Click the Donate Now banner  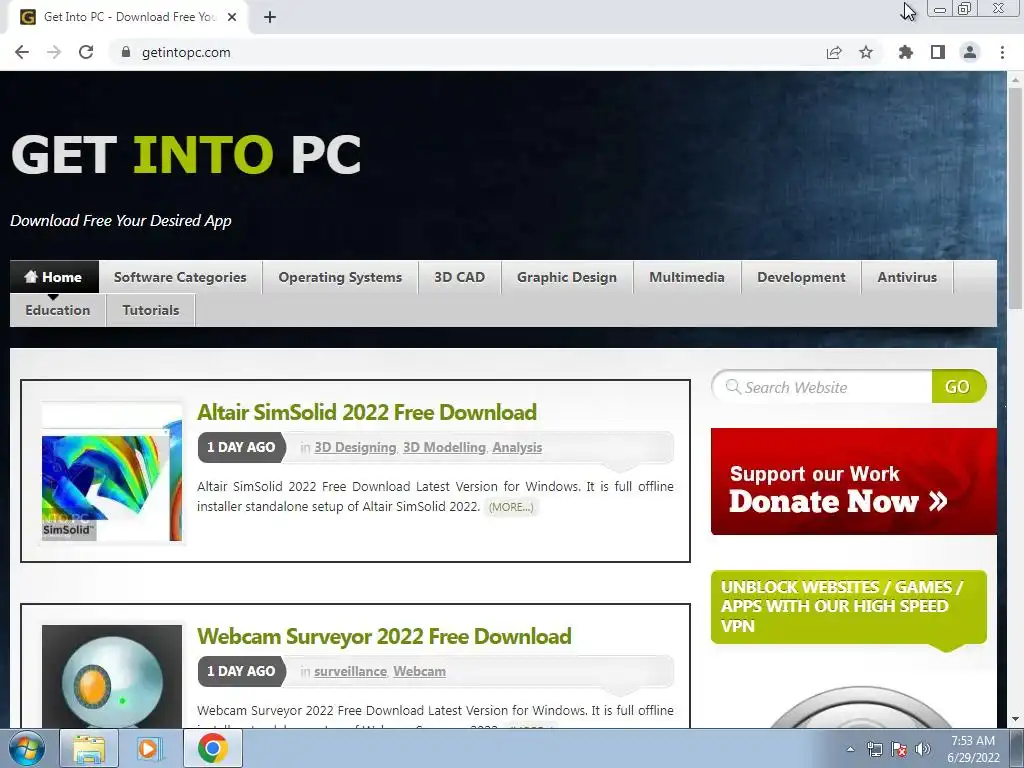pyautogui.click(x=854, y=481)
